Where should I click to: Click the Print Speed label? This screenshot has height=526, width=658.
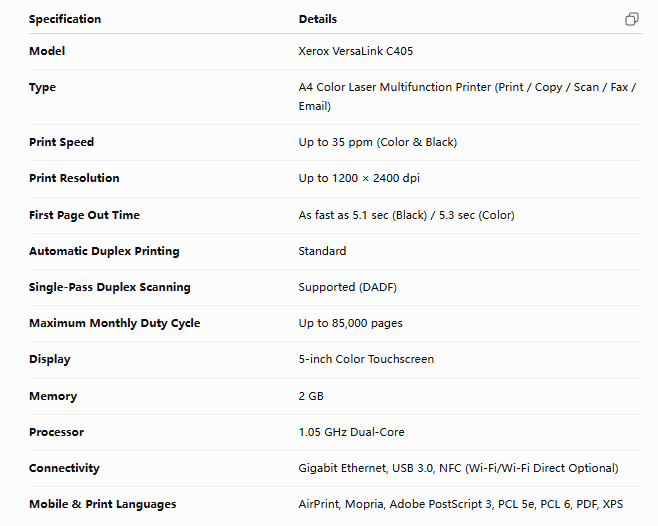coord(61,142)
